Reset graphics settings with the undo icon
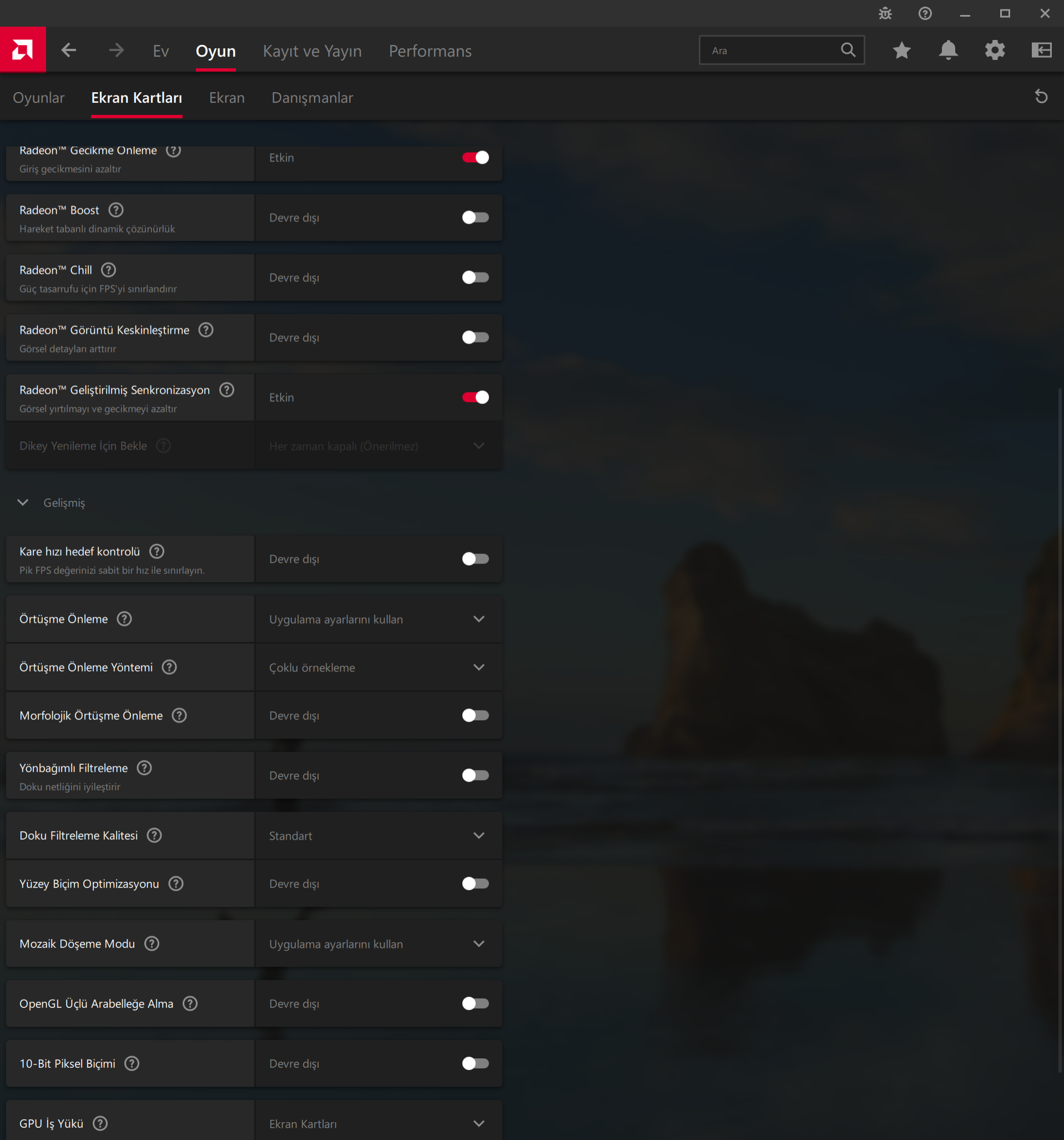 pos(1041,97)
